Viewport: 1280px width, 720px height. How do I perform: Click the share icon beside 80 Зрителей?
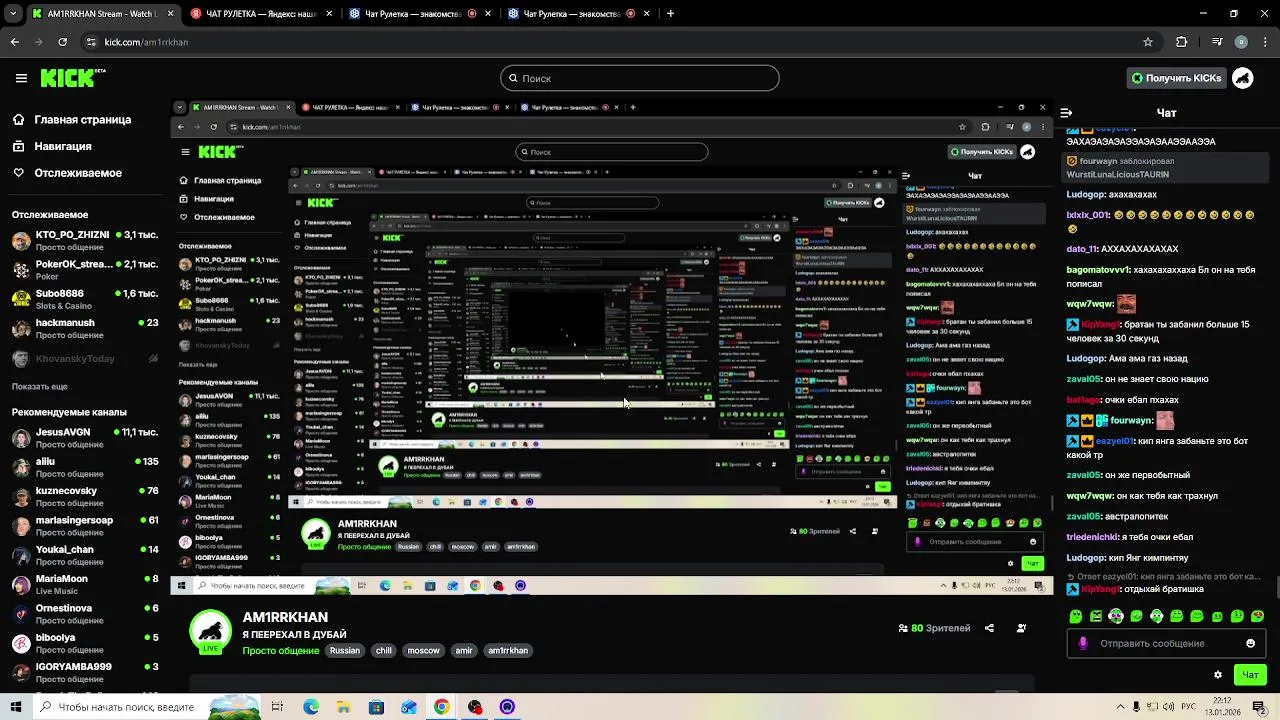(989, 628)
